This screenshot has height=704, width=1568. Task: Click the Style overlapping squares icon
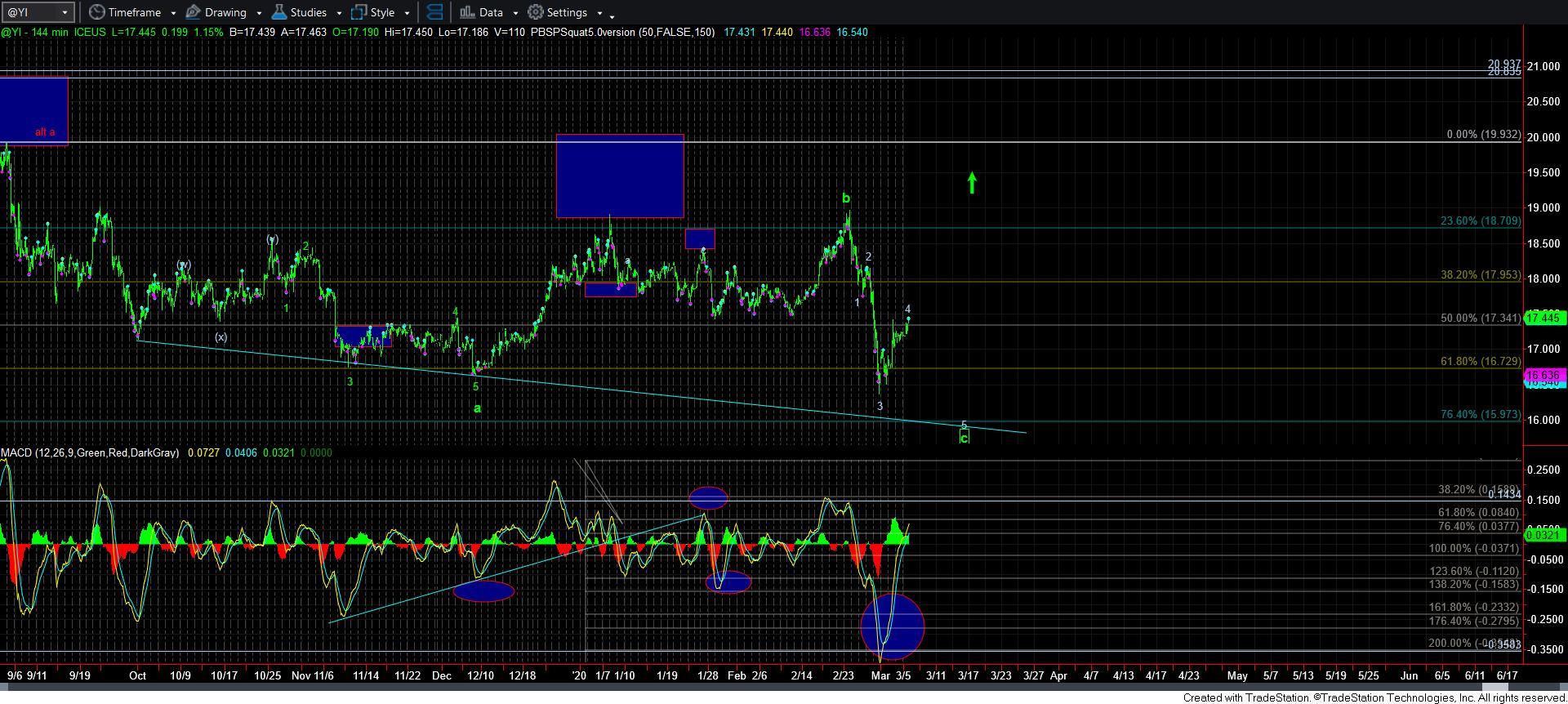(x=359, y=12)
